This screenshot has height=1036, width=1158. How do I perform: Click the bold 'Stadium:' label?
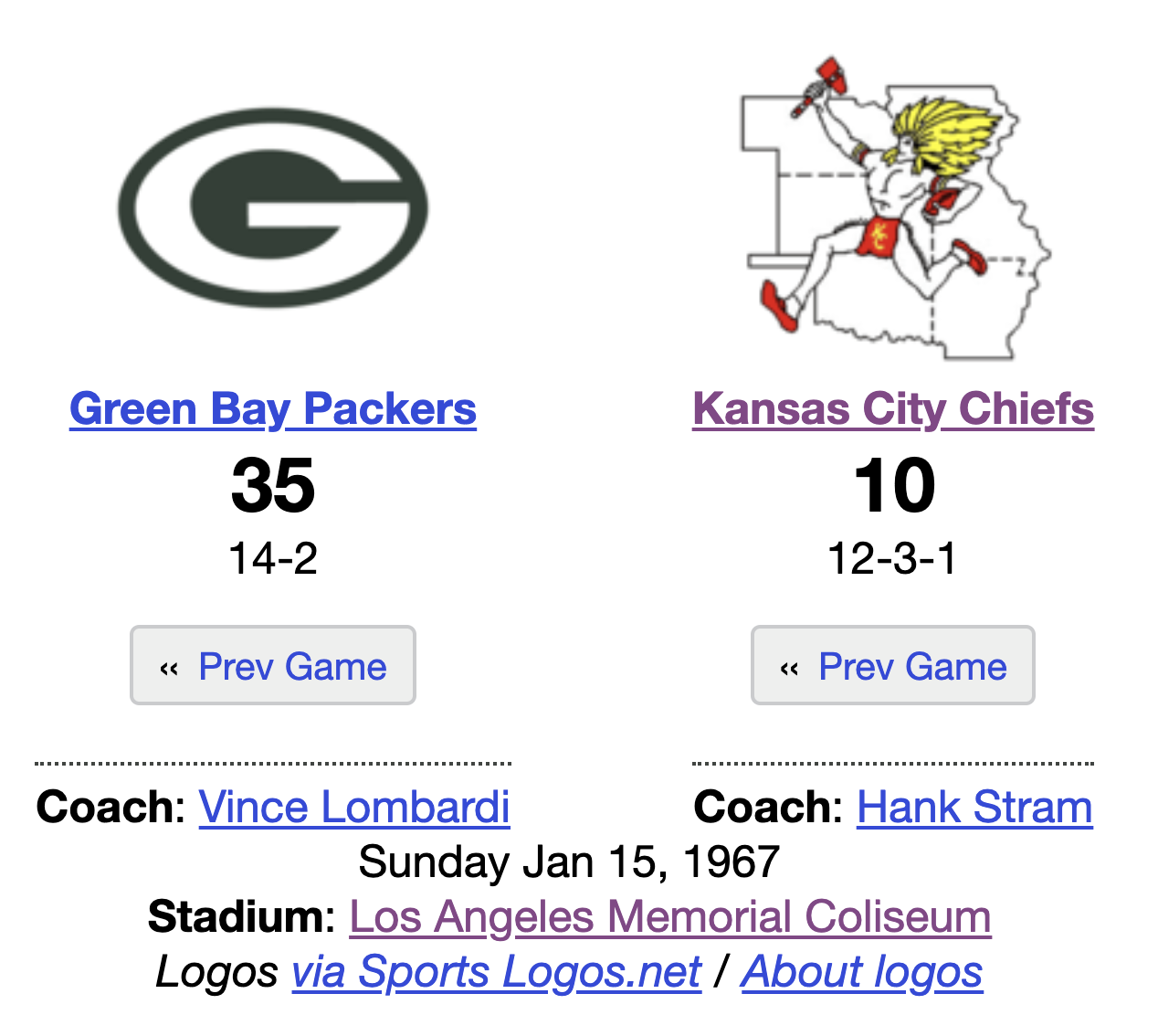(242, 917)
